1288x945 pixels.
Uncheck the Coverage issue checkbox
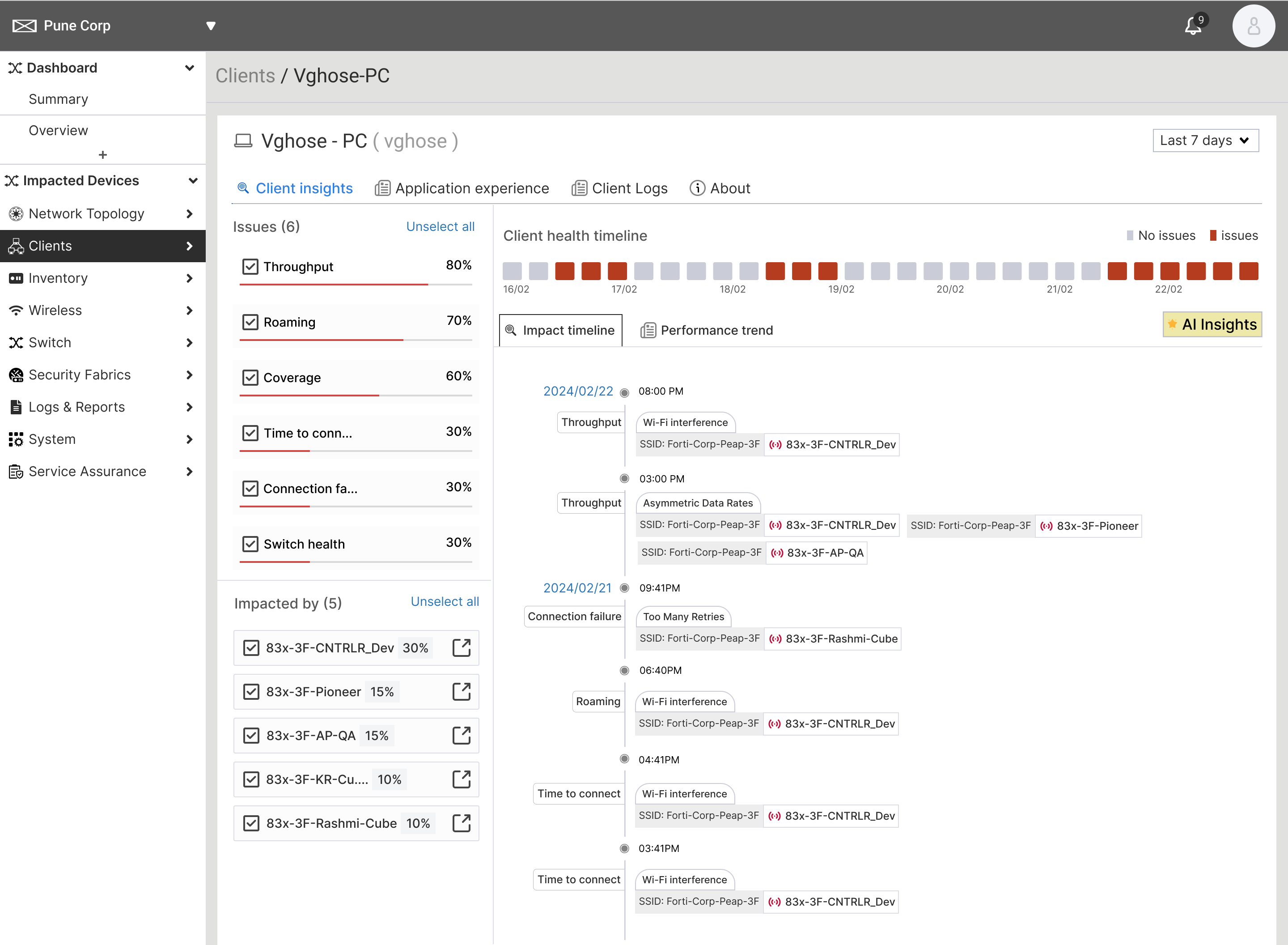[250, 378]
